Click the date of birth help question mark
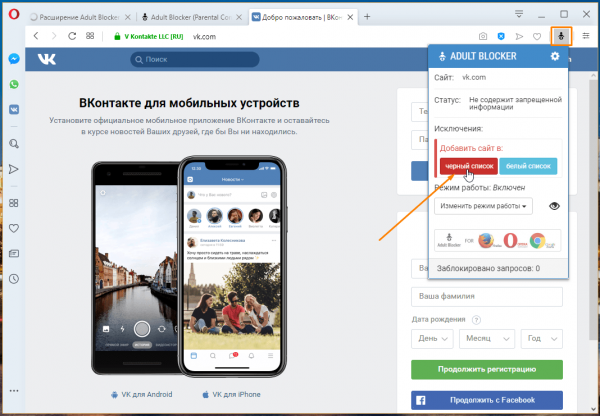This screenshot has height=416, width=600. [x=476, y=320]
